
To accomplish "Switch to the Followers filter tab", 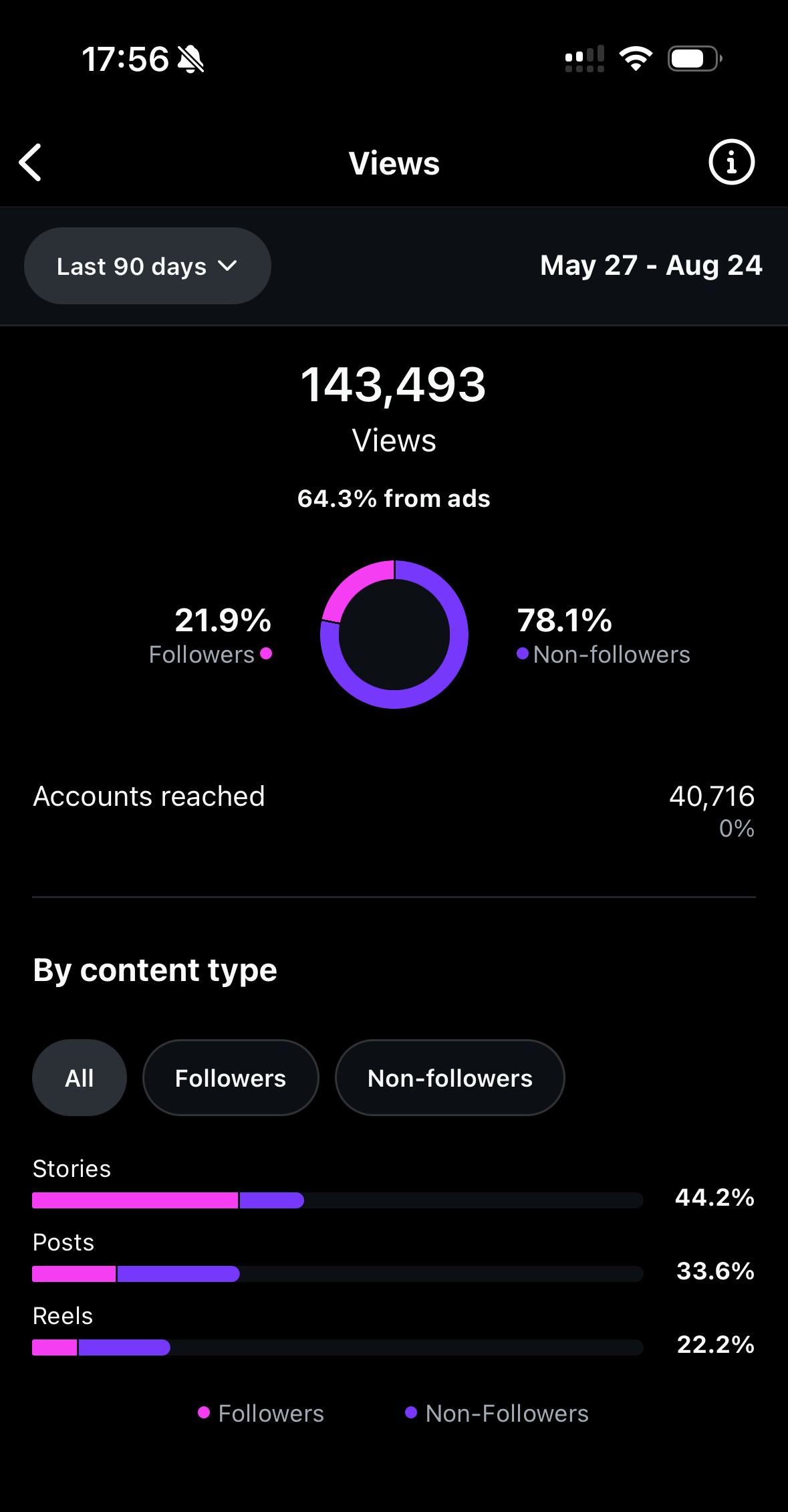I will coord(231,1078).
